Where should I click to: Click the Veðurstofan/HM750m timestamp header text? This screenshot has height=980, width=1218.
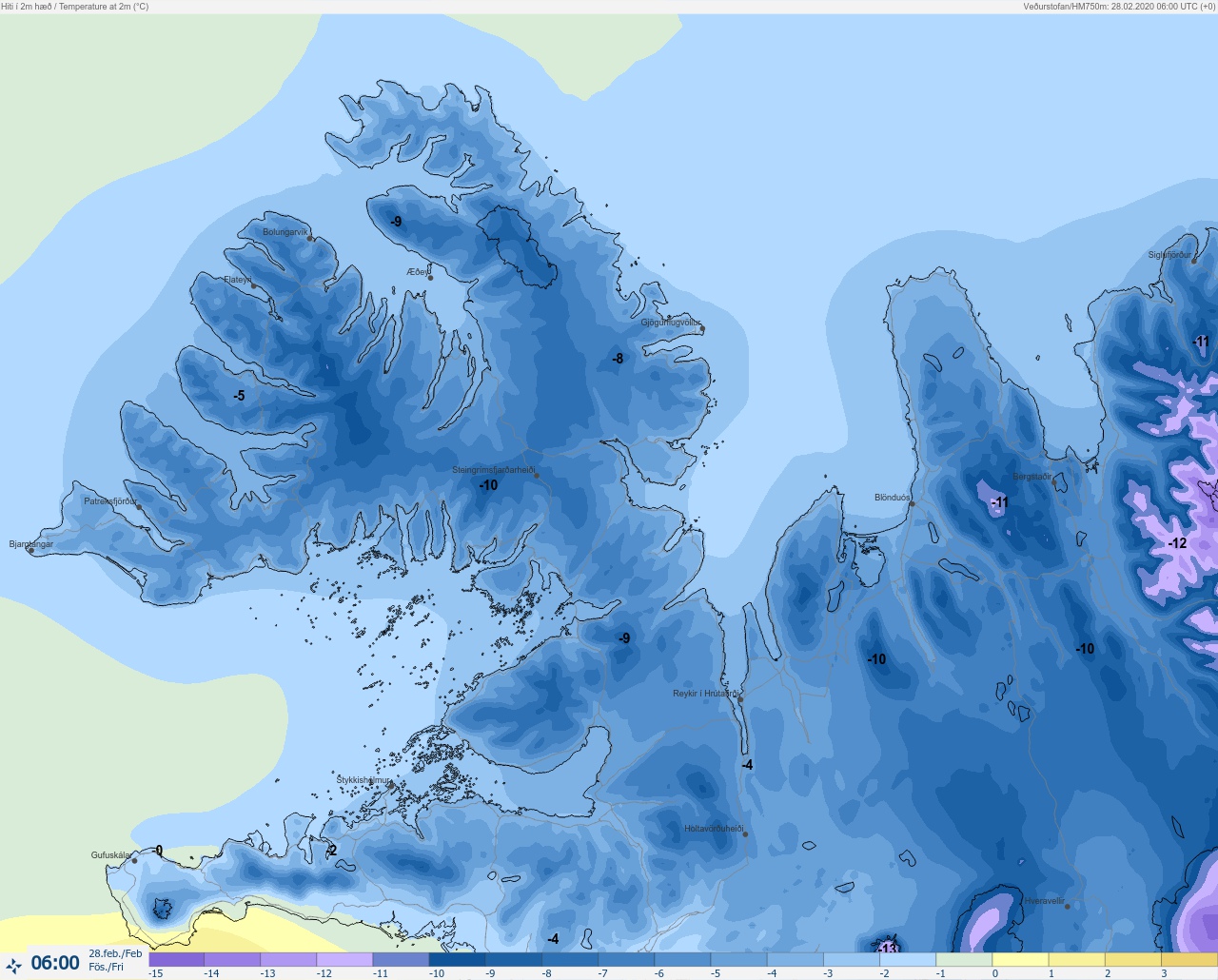coord(1119,6)
